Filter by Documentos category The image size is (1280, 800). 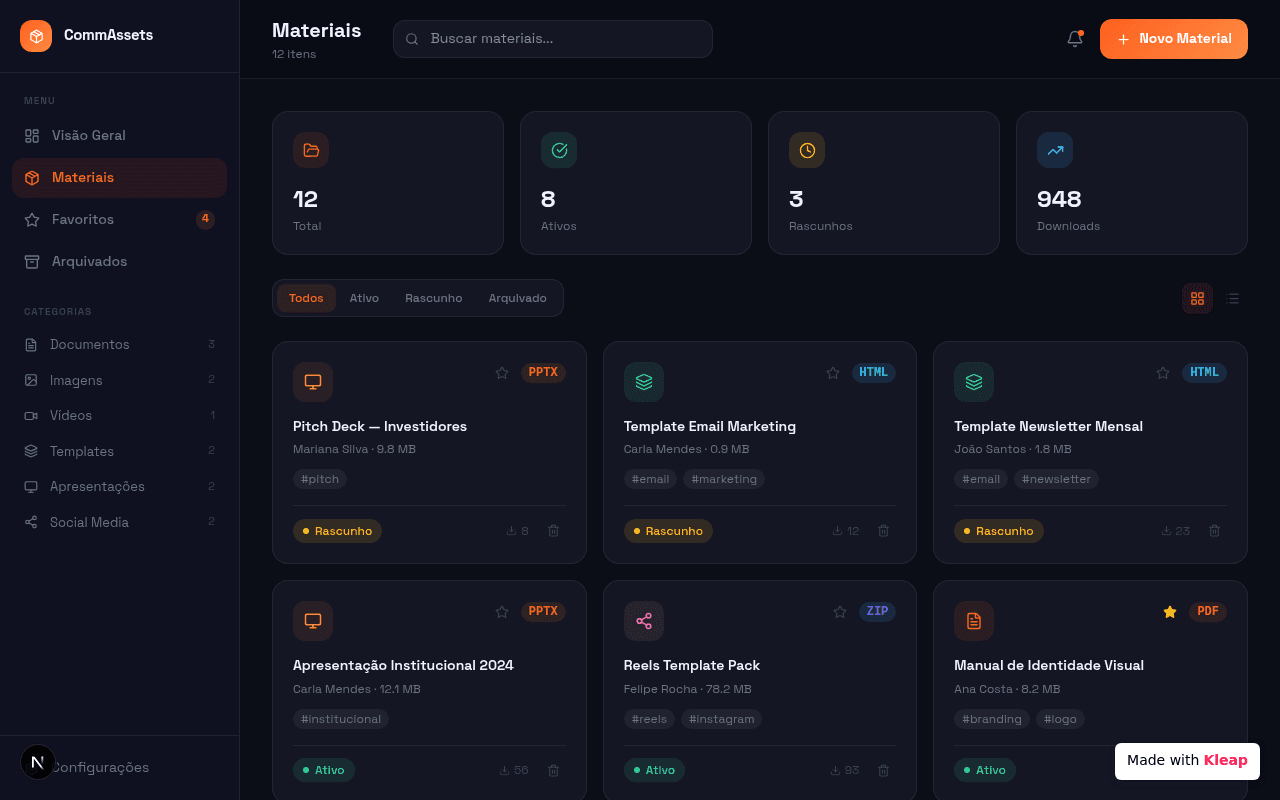click(120, 344)
